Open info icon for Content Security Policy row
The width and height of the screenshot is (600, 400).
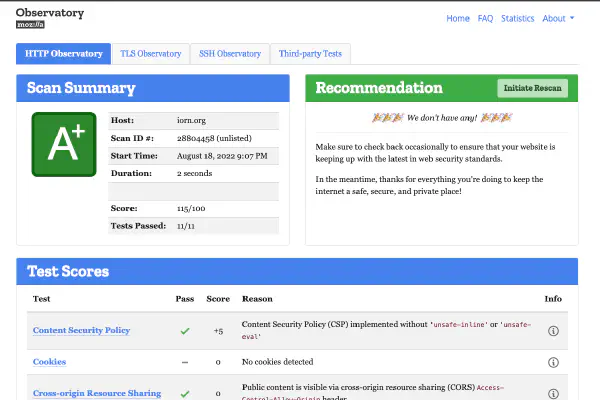553,331
